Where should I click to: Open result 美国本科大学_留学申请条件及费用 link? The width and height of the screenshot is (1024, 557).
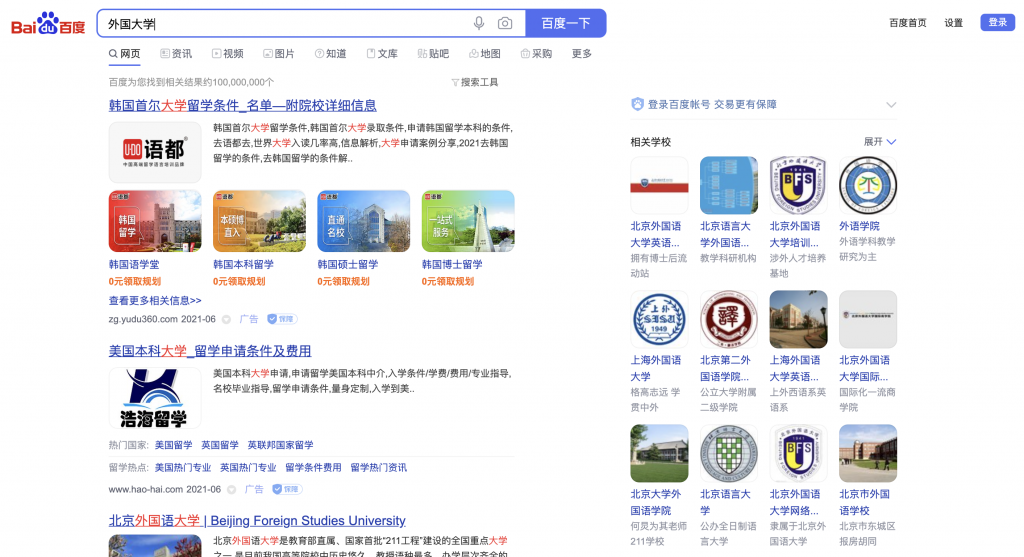pos(210,351)
